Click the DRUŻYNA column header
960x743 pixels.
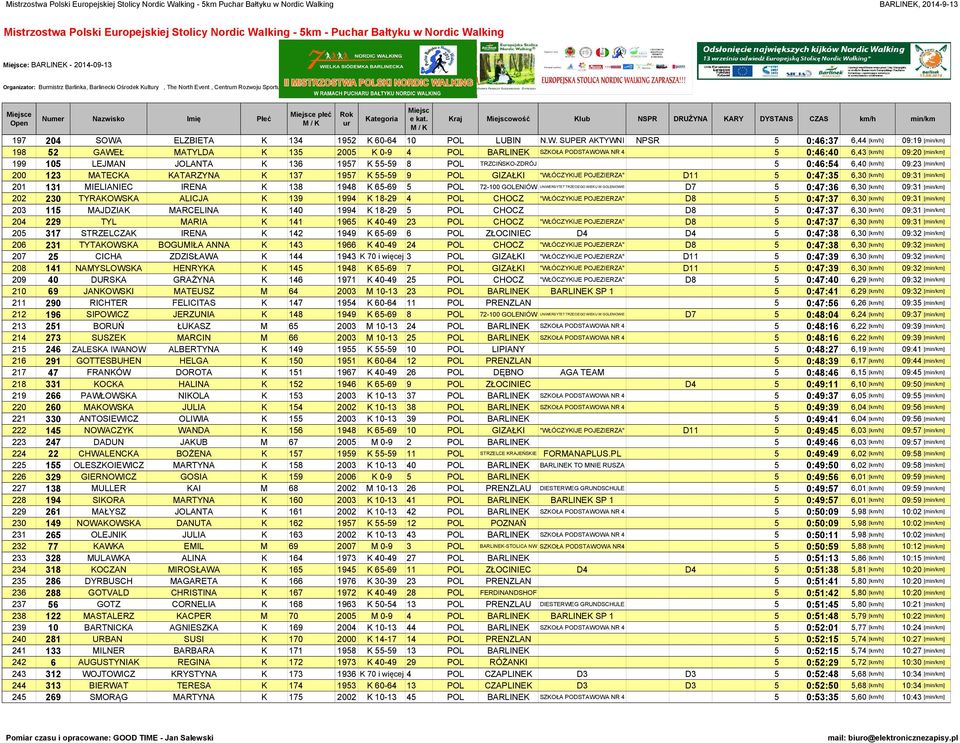[690, 119]
